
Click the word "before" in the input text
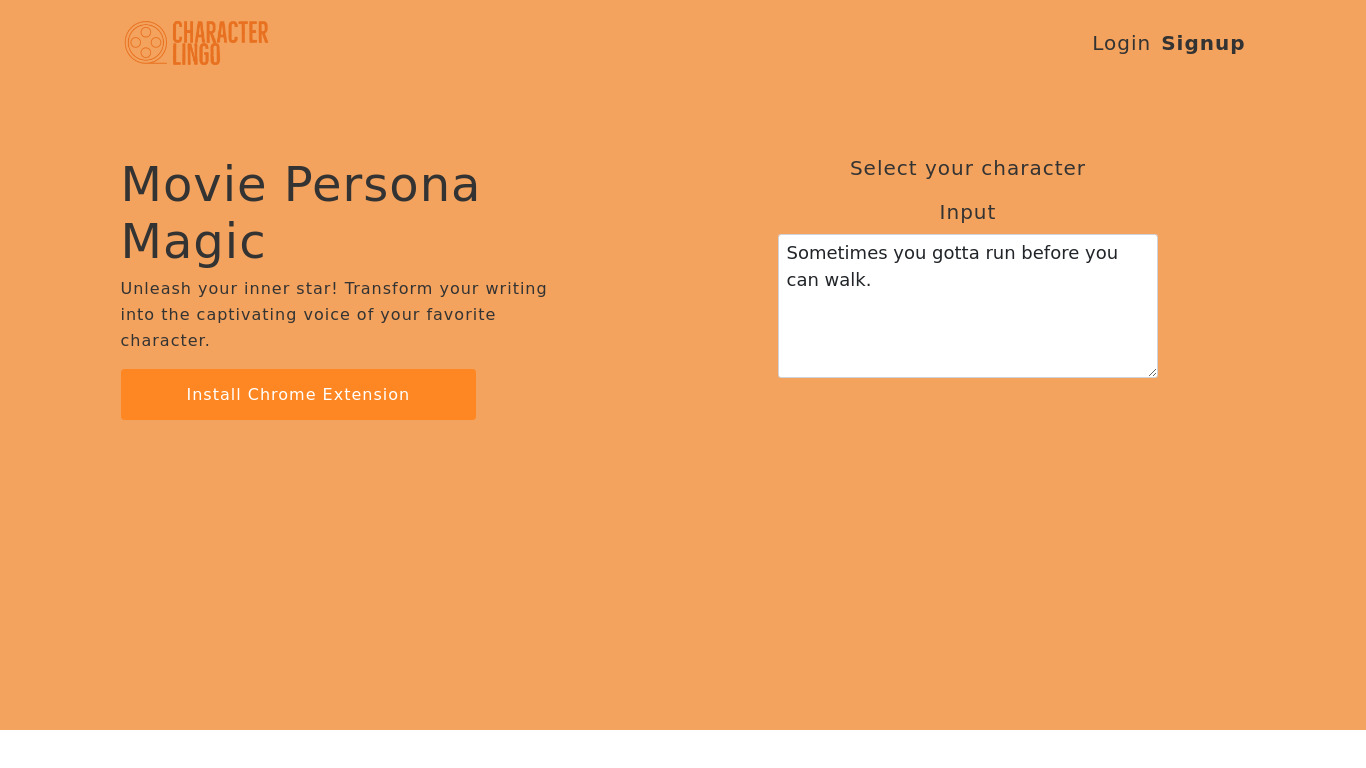(1050, 253)
